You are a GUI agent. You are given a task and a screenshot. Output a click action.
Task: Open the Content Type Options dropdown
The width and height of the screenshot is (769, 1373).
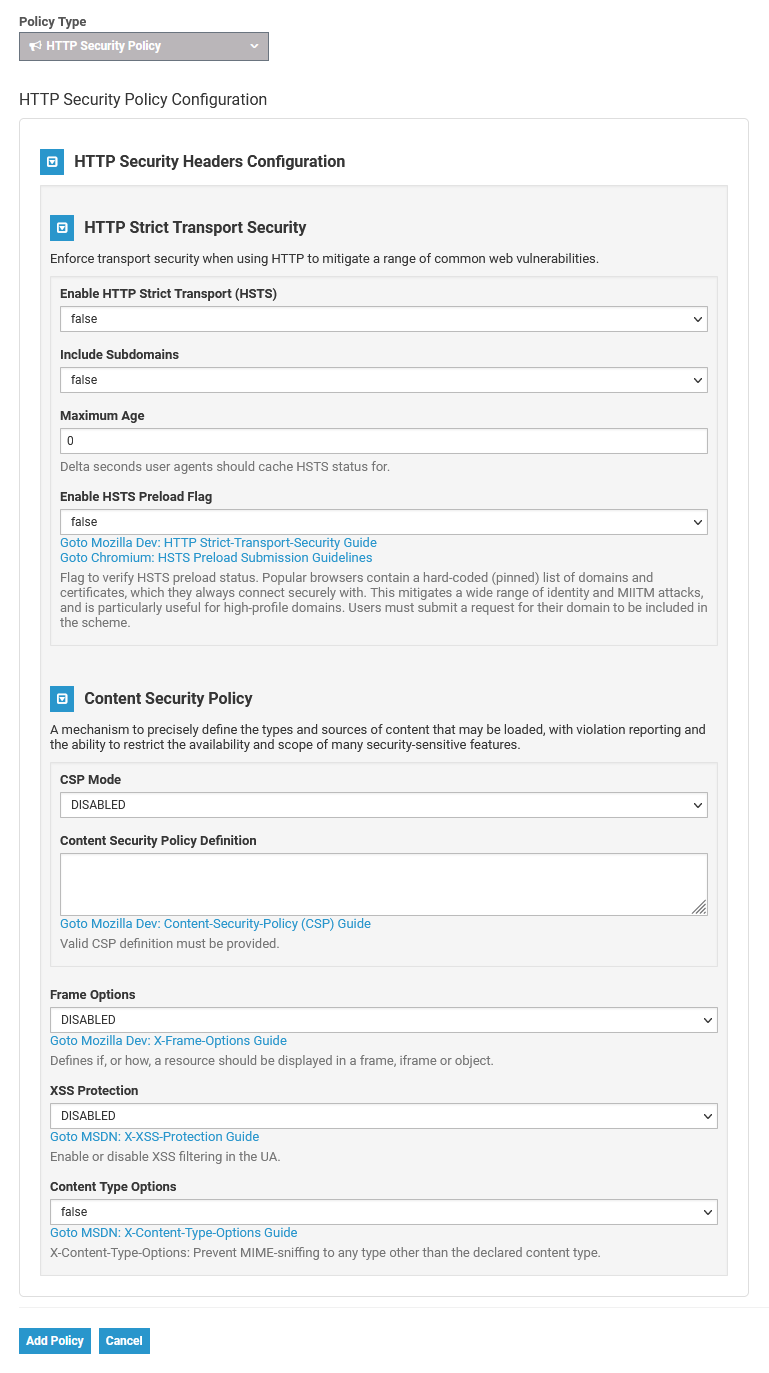click(x=383, y=1212)
